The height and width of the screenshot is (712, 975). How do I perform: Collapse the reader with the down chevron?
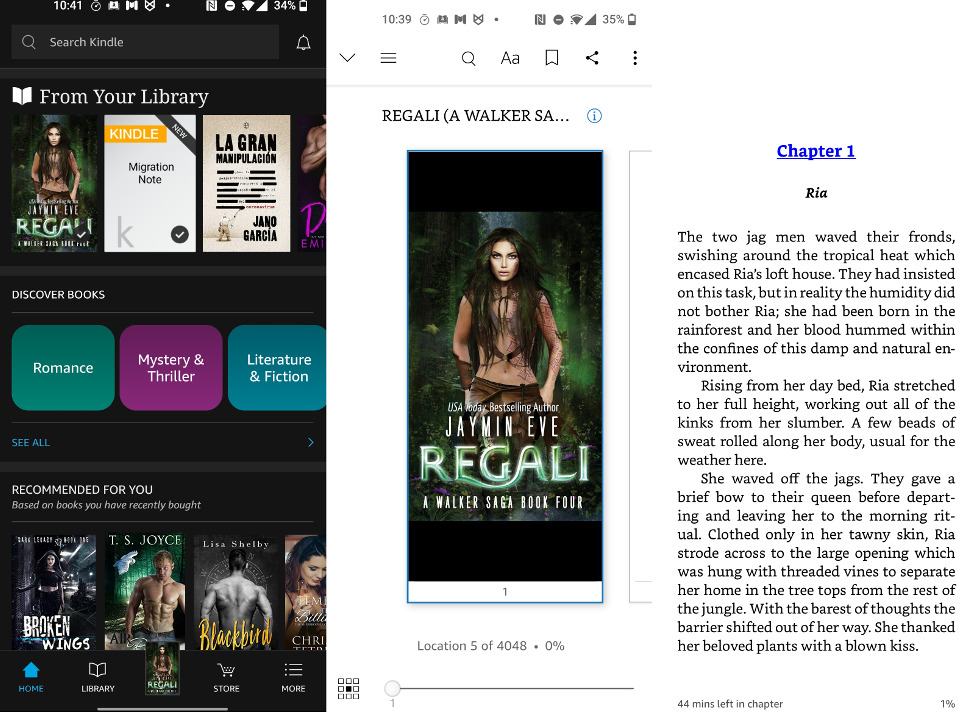coord(347,58)
